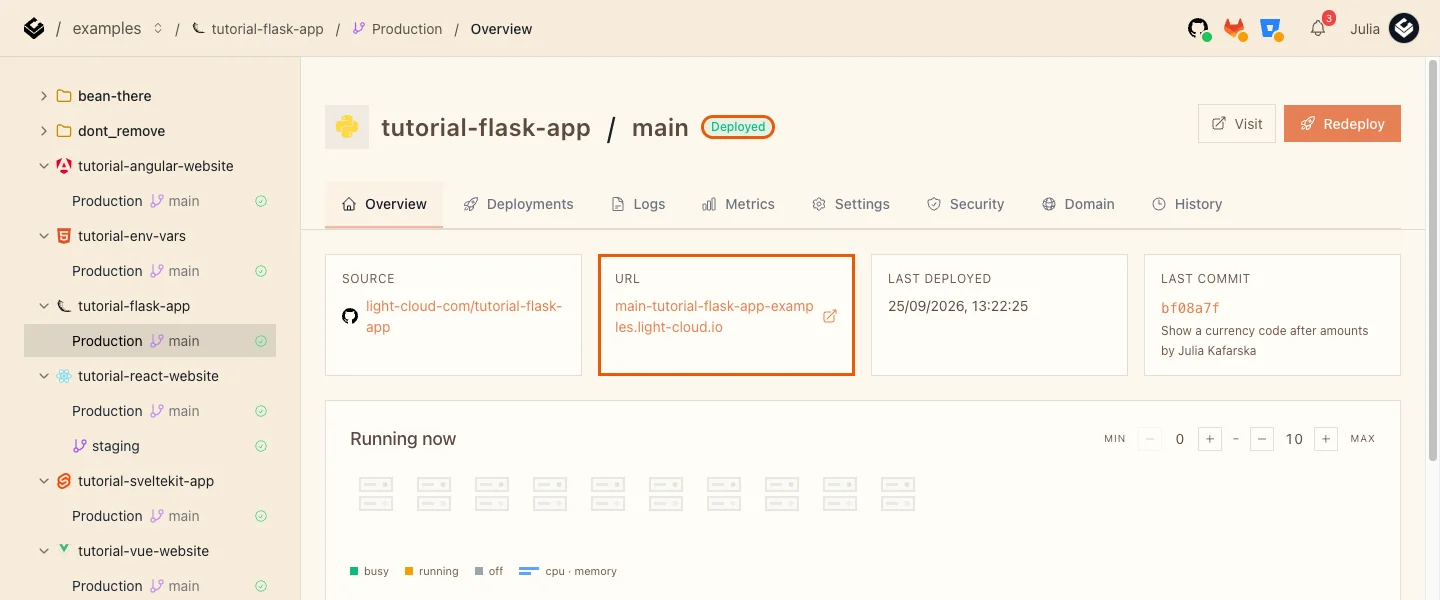The width and height of the screenshot is (1440, 600).
Task: Open the GitHub integration icon in header
Action: (x=1199, y=29)
